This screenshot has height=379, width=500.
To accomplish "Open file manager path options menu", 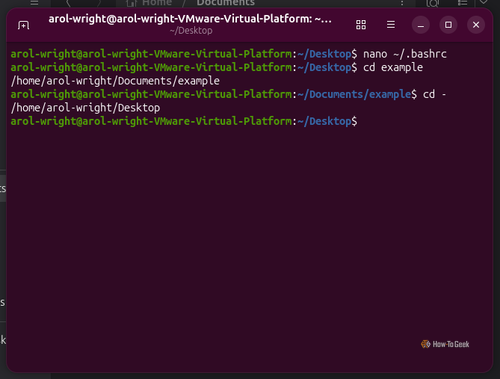I will coord(402,3).
